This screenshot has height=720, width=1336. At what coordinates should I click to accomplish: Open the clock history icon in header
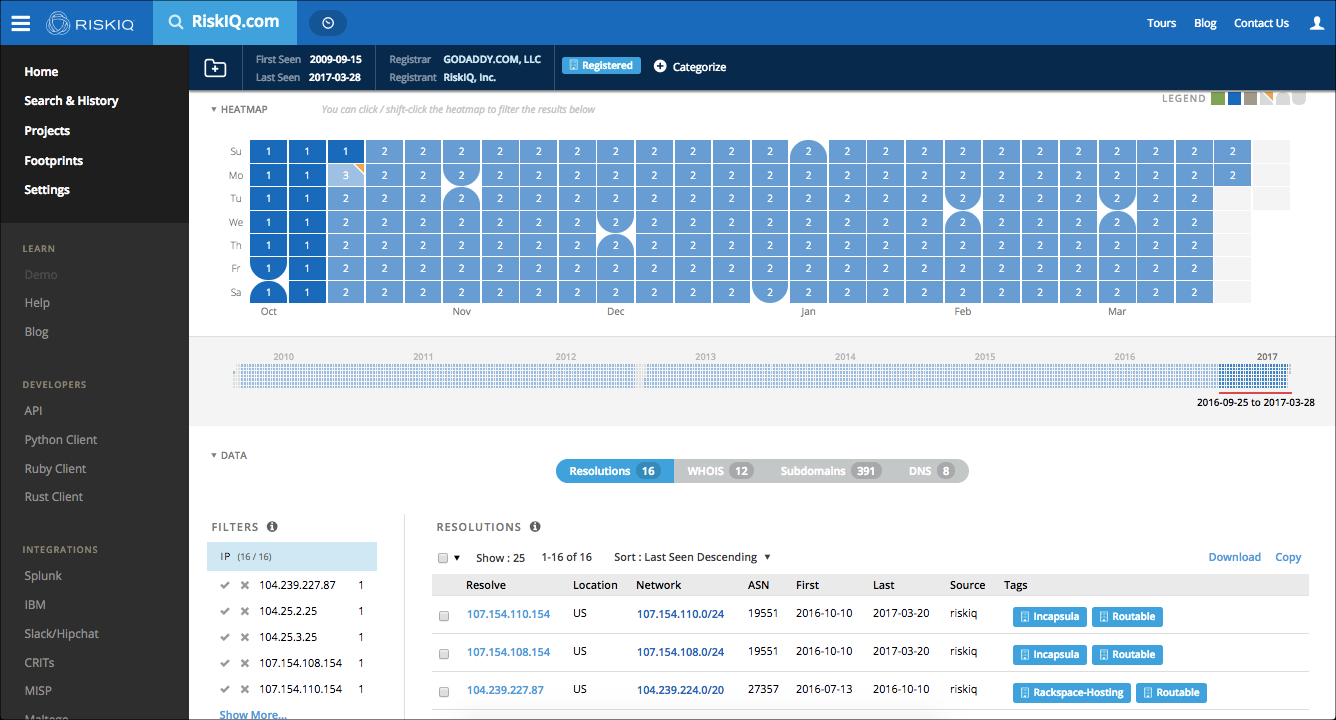click(328, 22)
